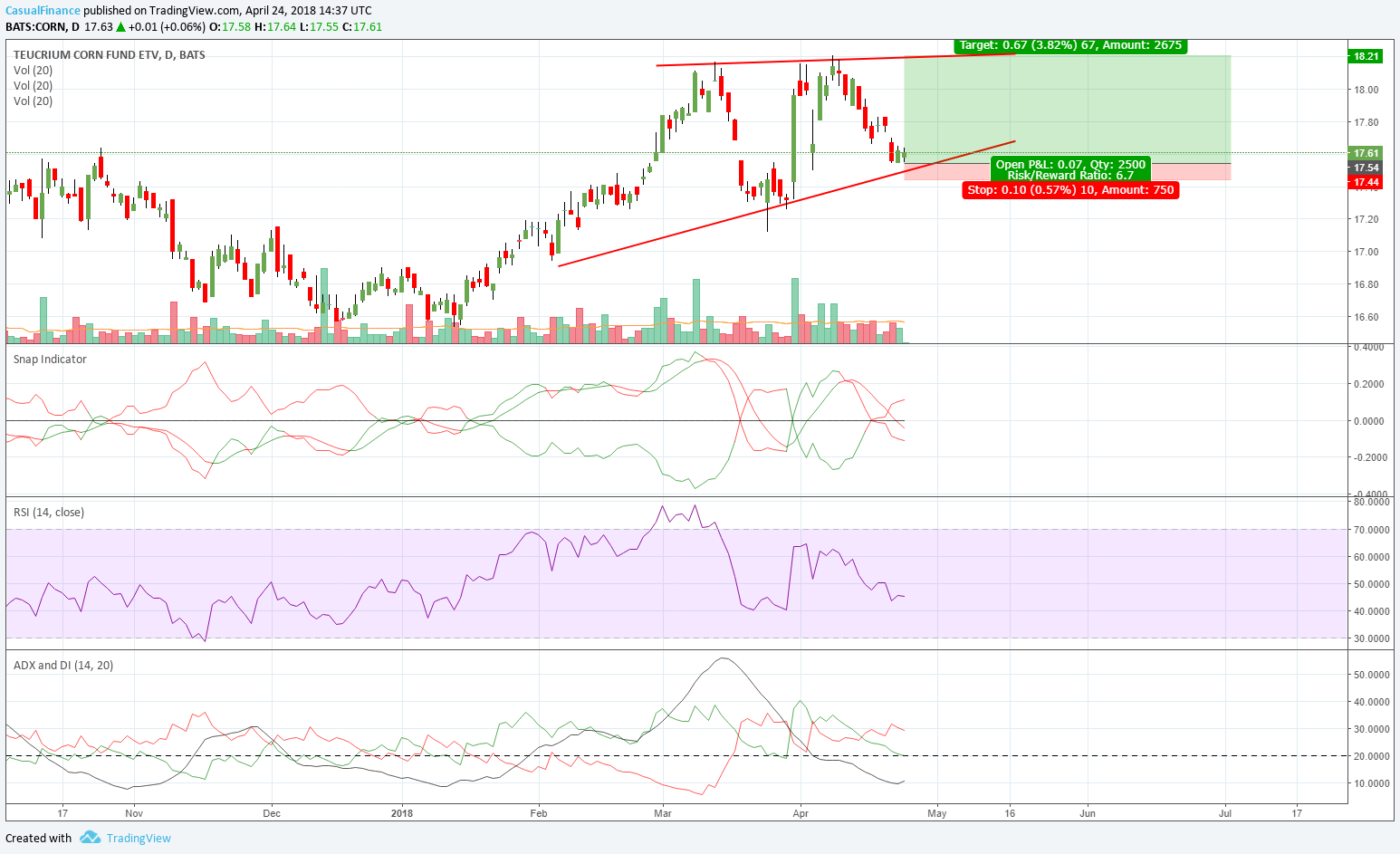Click the 17.44 red price tag

[1366, 182]
